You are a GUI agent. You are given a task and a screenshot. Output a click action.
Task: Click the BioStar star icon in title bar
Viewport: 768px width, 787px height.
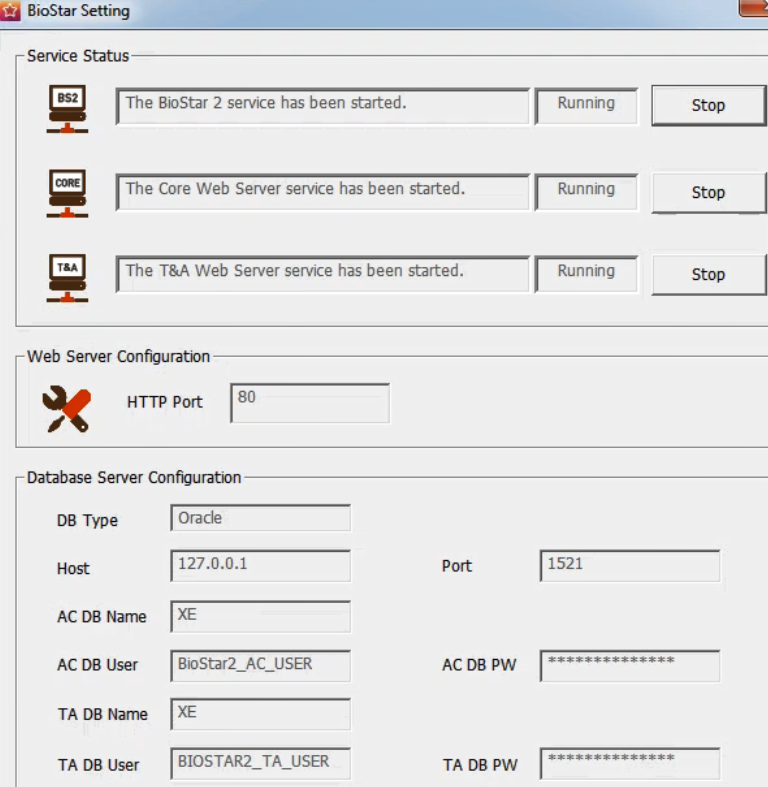point(10,11)
